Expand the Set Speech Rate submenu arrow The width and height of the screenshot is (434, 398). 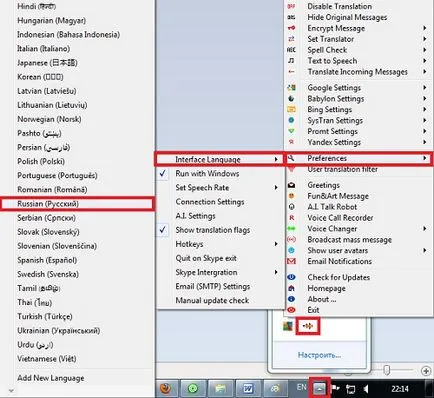(276, 187)
